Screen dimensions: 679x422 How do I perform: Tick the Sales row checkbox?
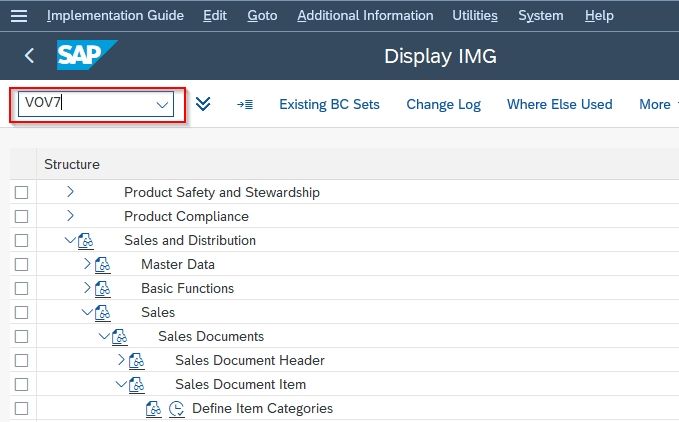pyautogui.click(x=21, y=312)
